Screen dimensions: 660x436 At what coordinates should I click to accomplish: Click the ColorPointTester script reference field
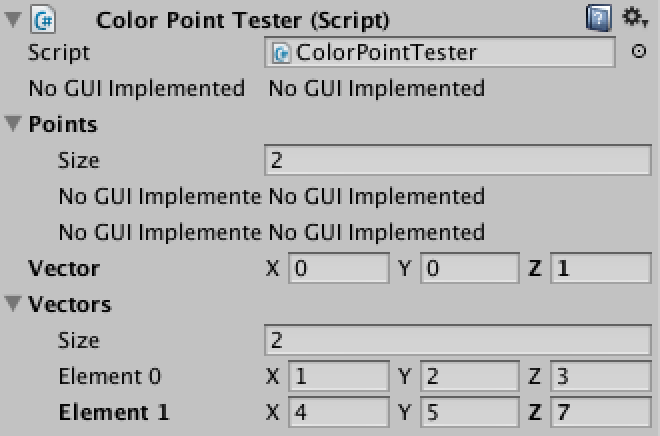440,52
